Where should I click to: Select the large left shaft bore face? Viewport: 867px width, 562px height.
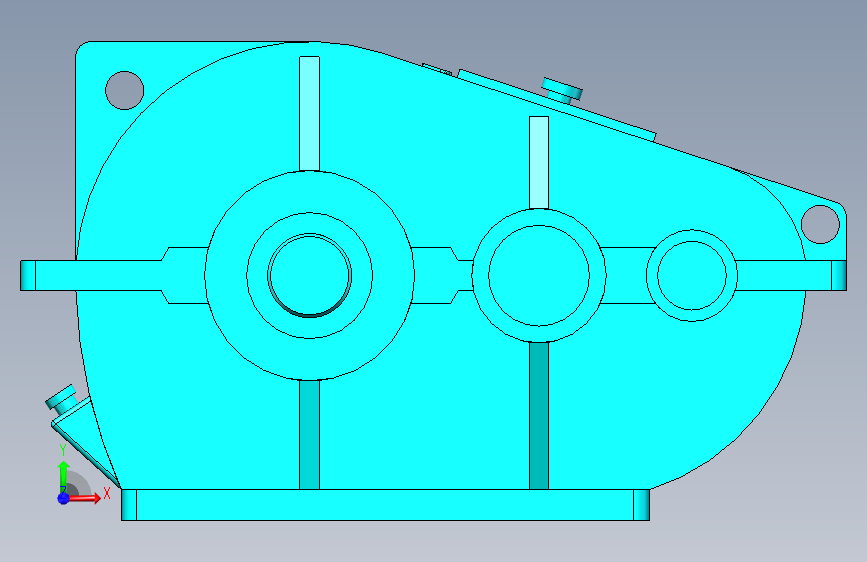point(310,275)
